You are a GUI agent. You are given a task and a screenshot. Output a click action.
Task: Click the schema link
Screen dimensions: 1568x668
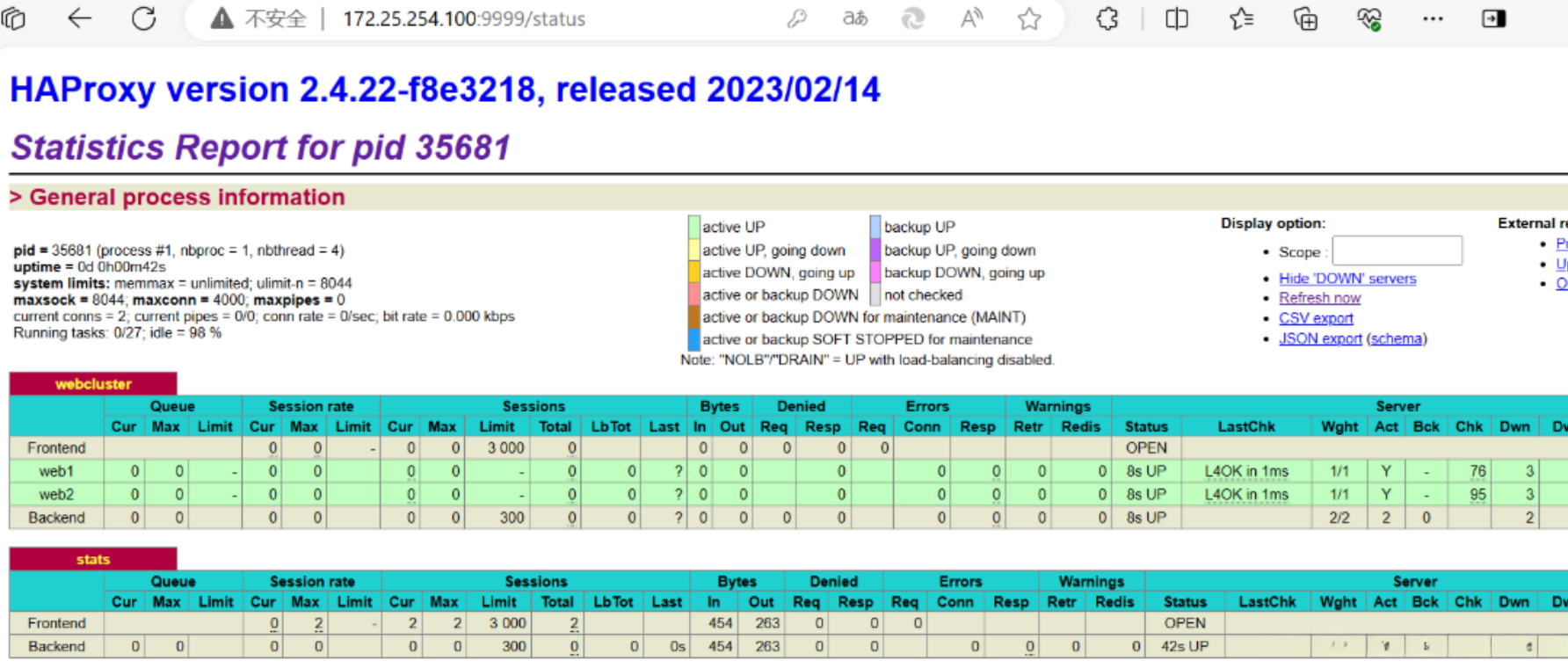pyautogui.click(x=1397, y=338)
